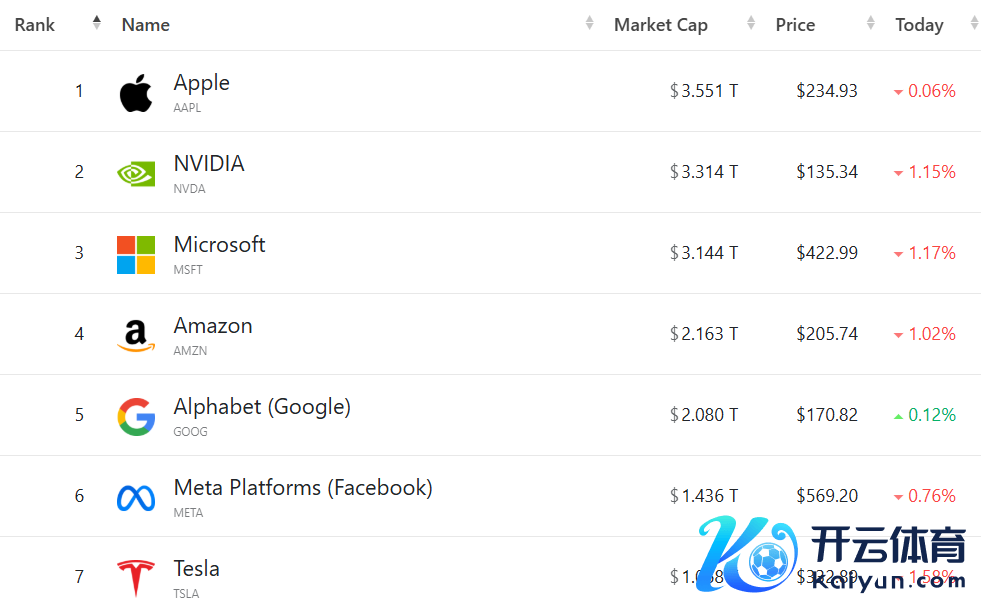Click the Apple company logo

[136, 93]
